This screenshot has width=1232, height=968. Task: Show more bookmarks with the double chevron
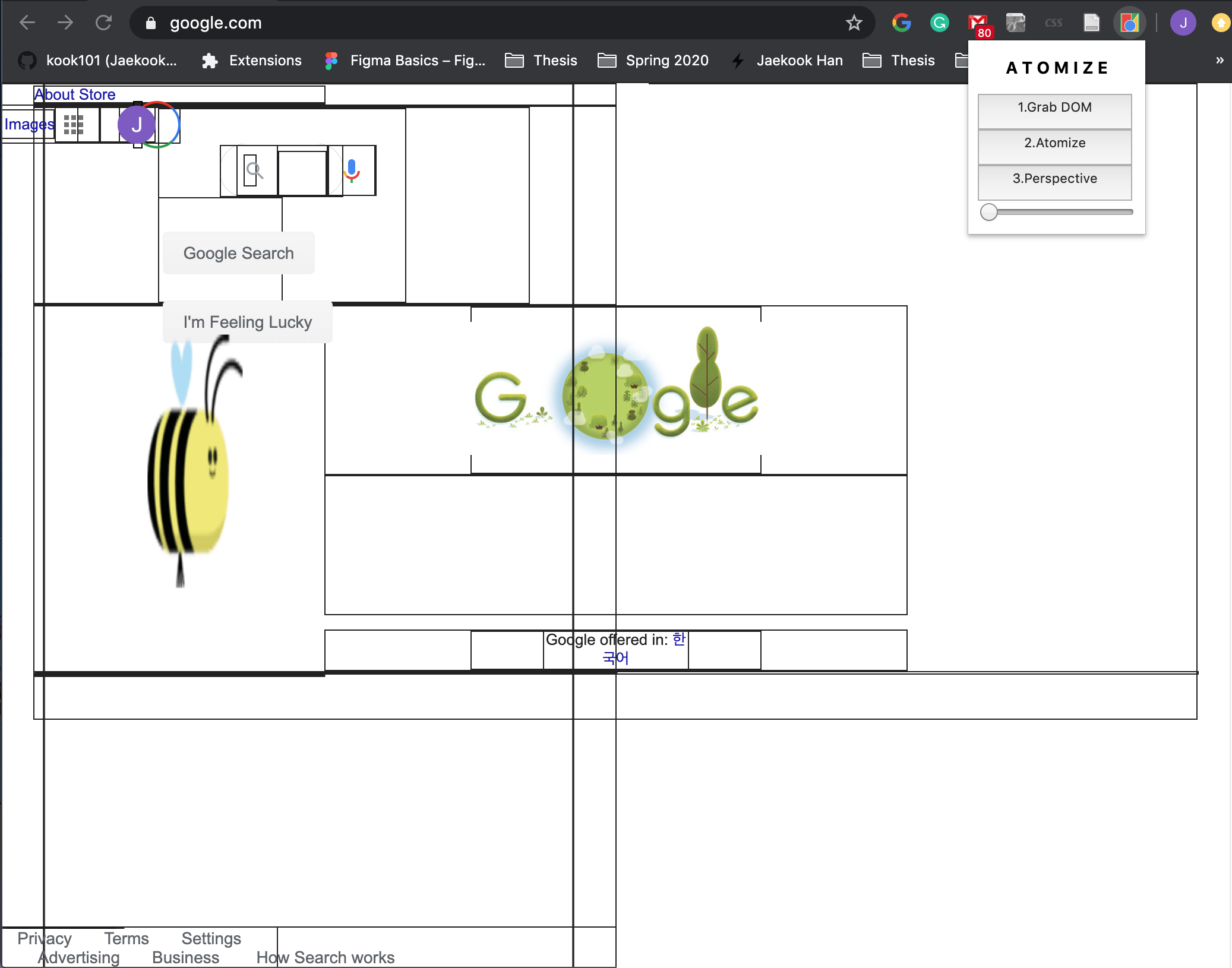coord(1220,60)
